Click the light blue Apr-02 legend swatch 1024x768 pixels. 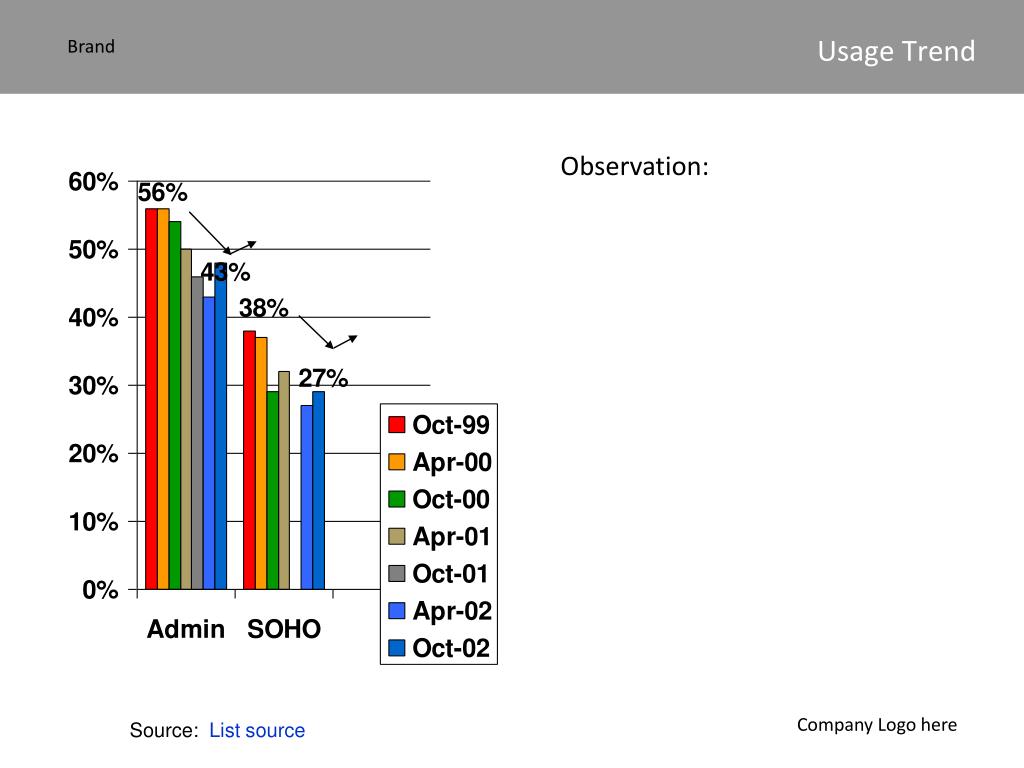point(396,611)
